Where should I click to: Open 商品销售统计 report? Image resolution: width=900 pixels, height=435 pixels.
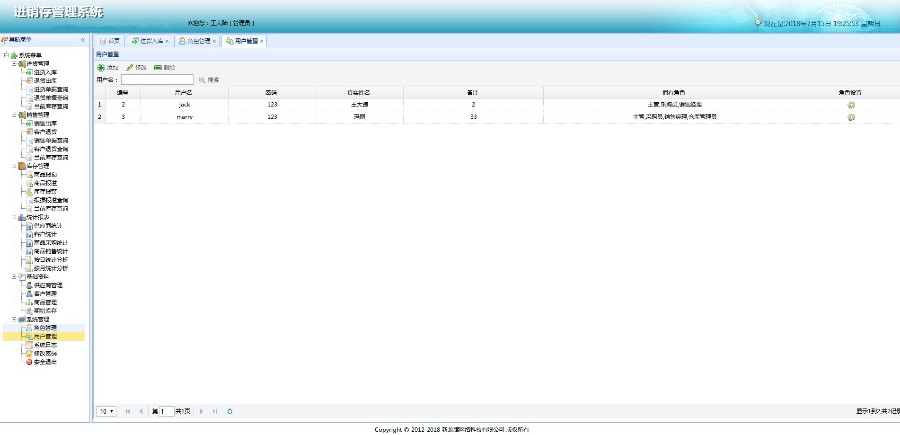tap(51, 251)
